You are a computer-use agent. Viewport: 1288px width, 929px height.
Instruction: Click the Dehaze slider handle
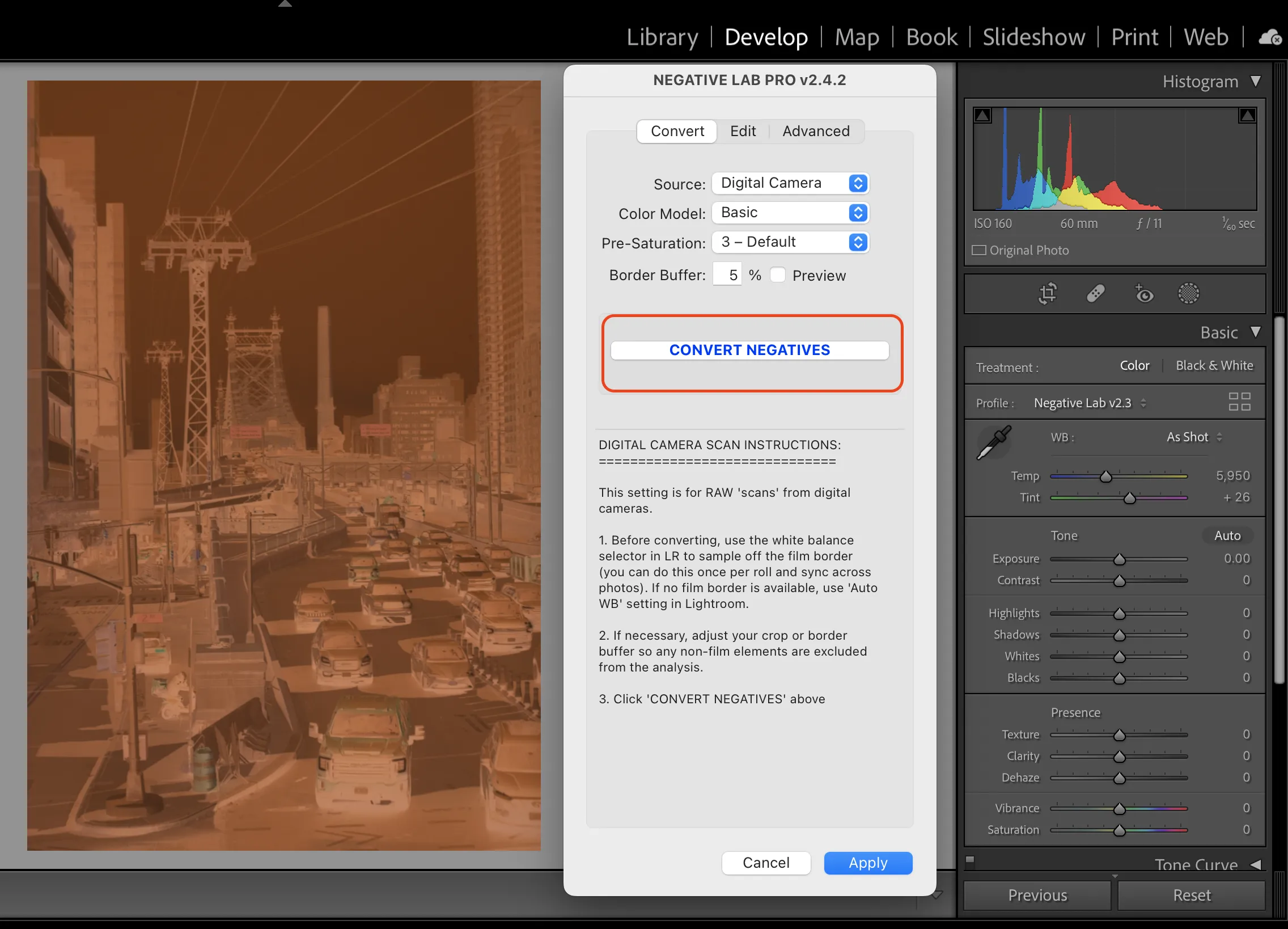coord(1119,778)
